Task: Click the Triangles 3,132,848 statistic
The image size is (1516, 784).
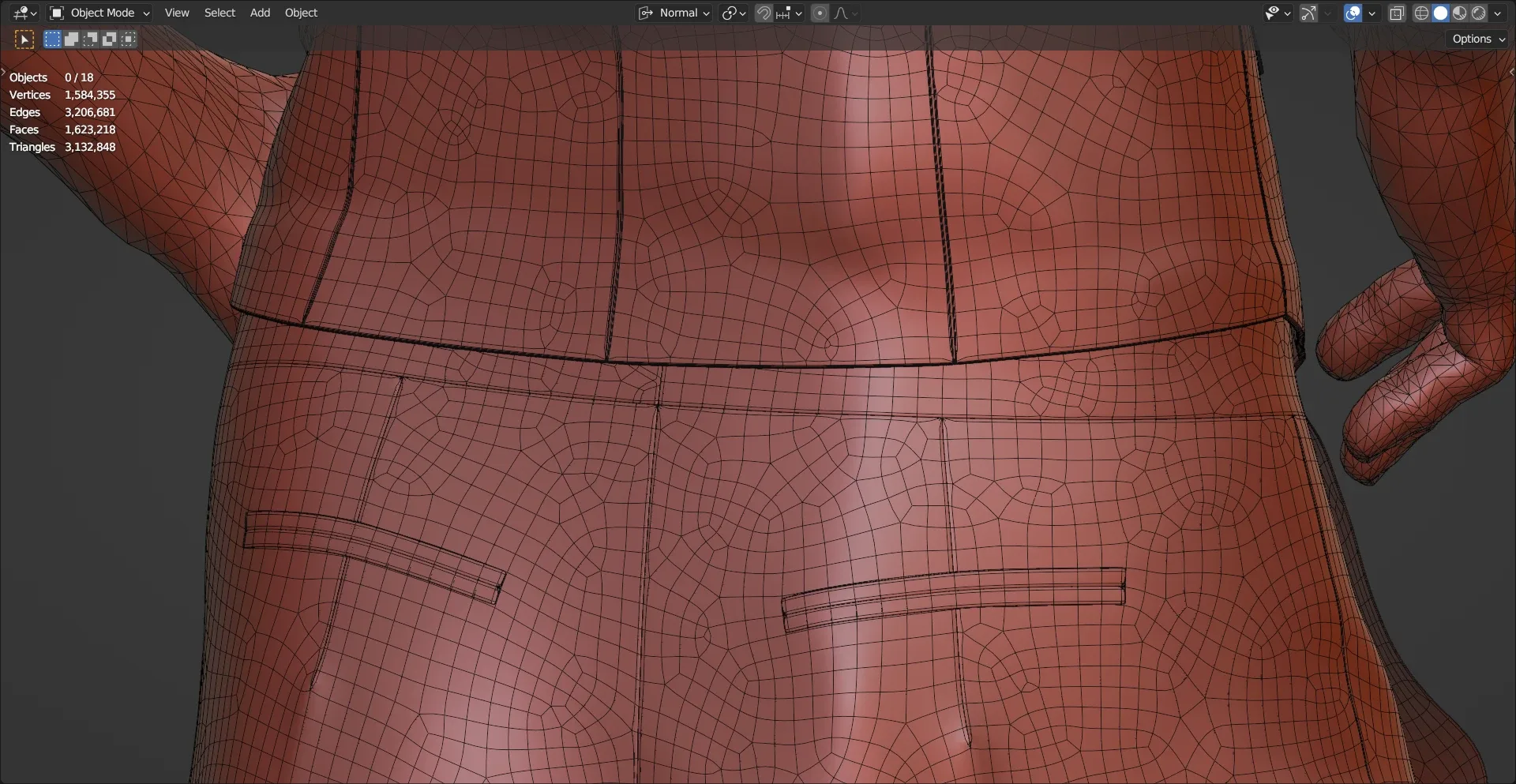Action: [x=62, y=147]
